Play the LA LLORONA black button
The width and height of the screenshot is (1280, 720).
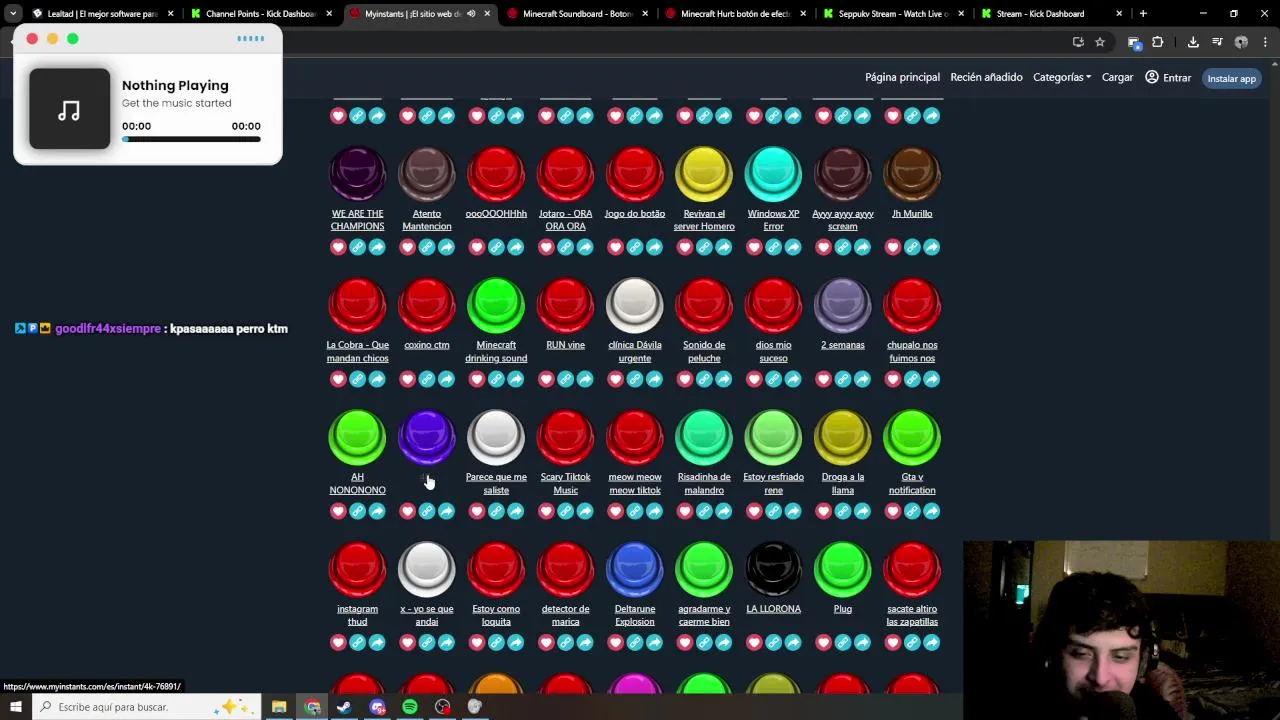point(773,569)
